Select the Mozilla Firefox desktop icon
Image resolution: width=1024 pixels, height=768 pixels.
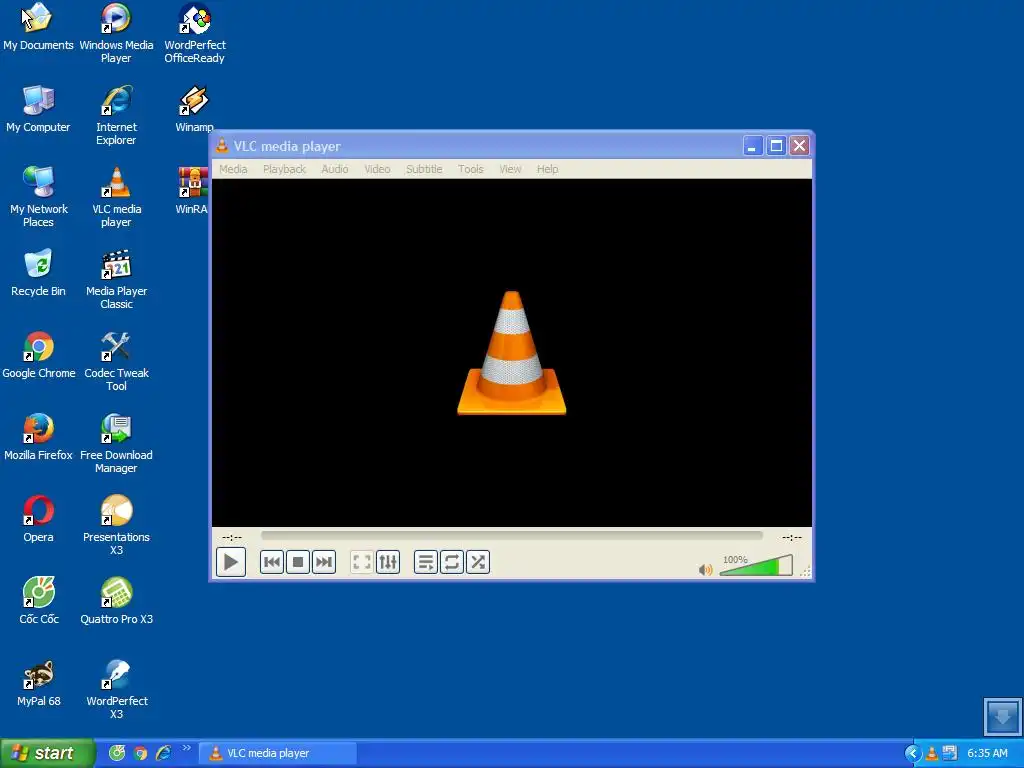click(x=38, y=438)
